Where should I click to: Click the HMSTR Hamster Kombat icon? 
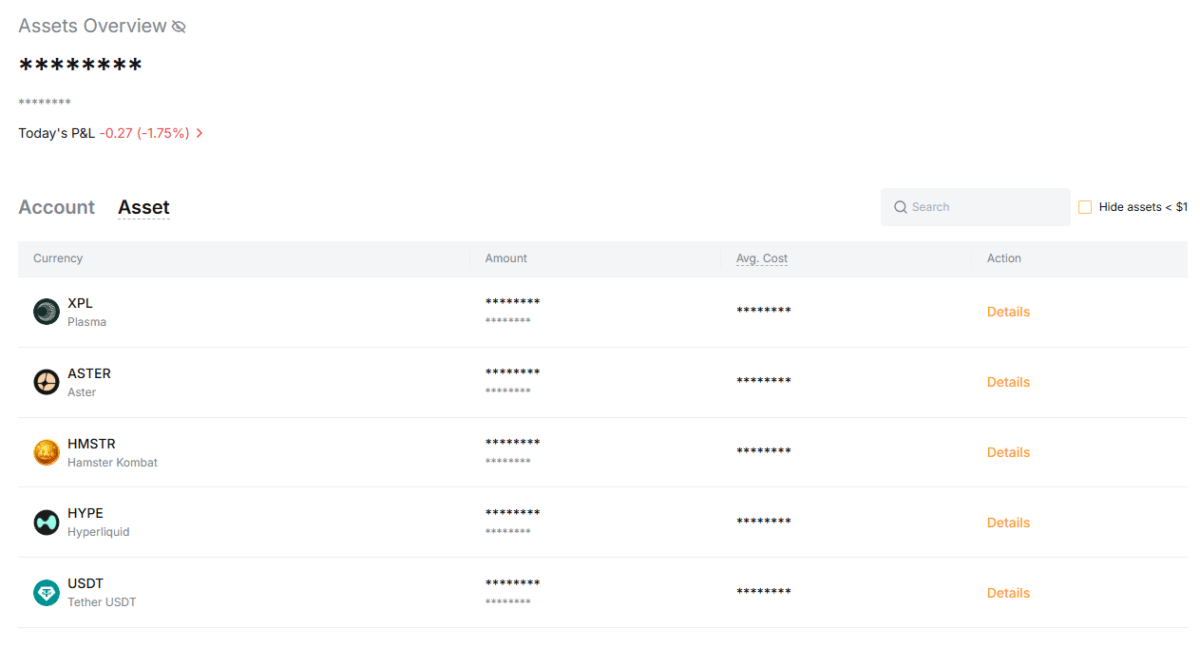46,452
